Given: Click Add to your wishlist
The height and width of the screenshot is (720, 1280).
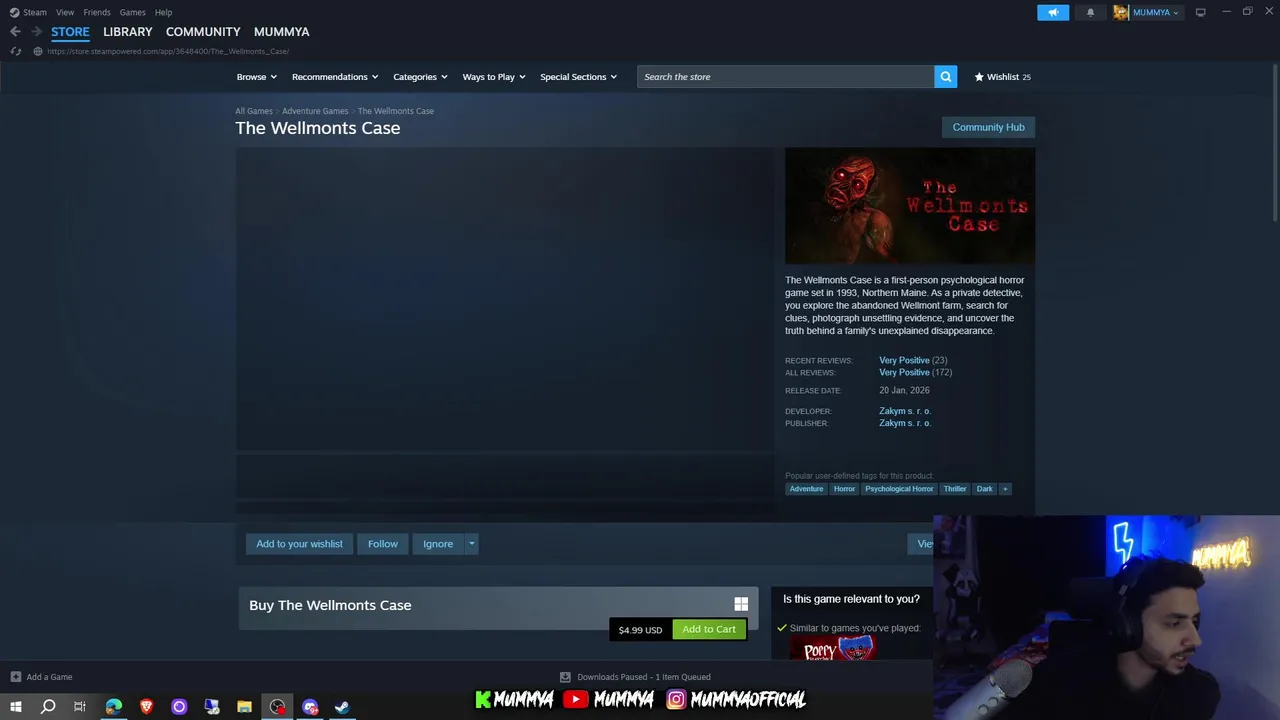Looking at the screenshot, I should pos(299,544).
